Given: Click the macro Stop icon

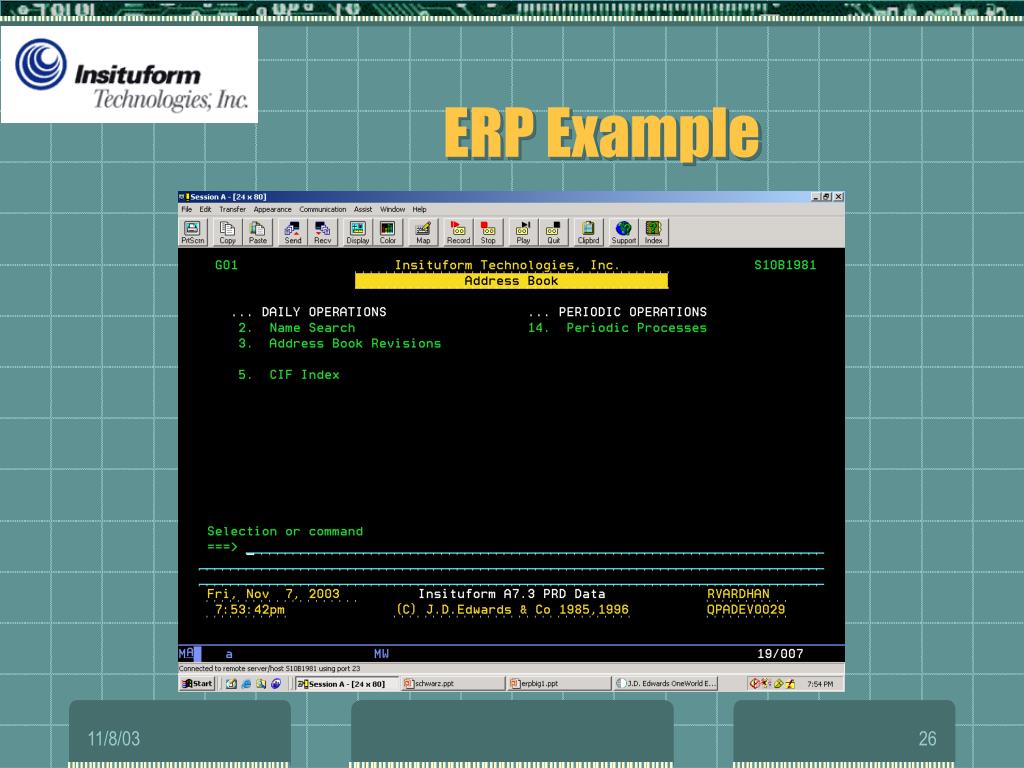Looking at the screenshot, I should [488, 232].
